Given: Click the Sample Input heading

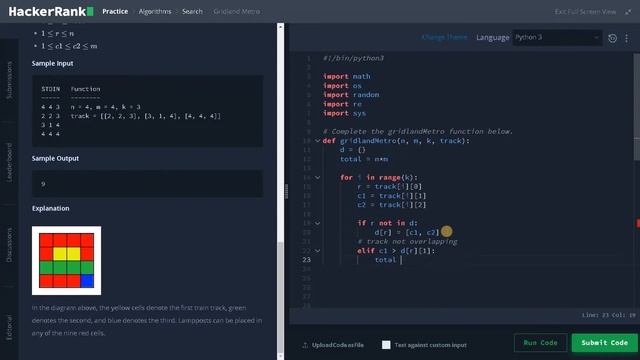Looking at the screenshot, I should [53, 63].
